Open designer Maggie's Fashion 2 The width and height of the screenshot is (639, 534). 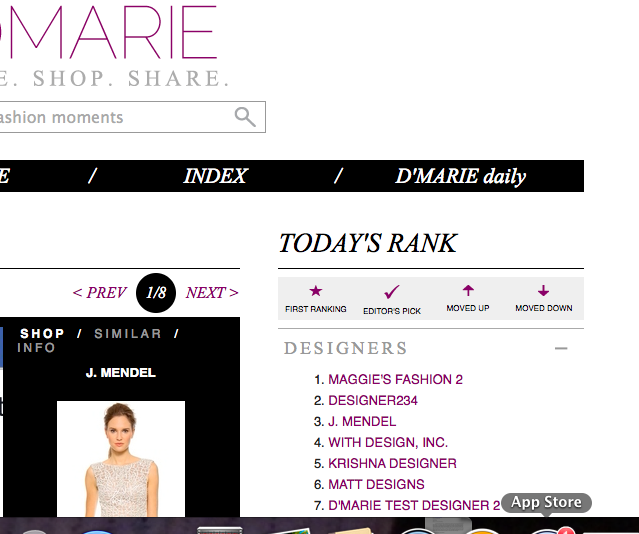[395, 380]
